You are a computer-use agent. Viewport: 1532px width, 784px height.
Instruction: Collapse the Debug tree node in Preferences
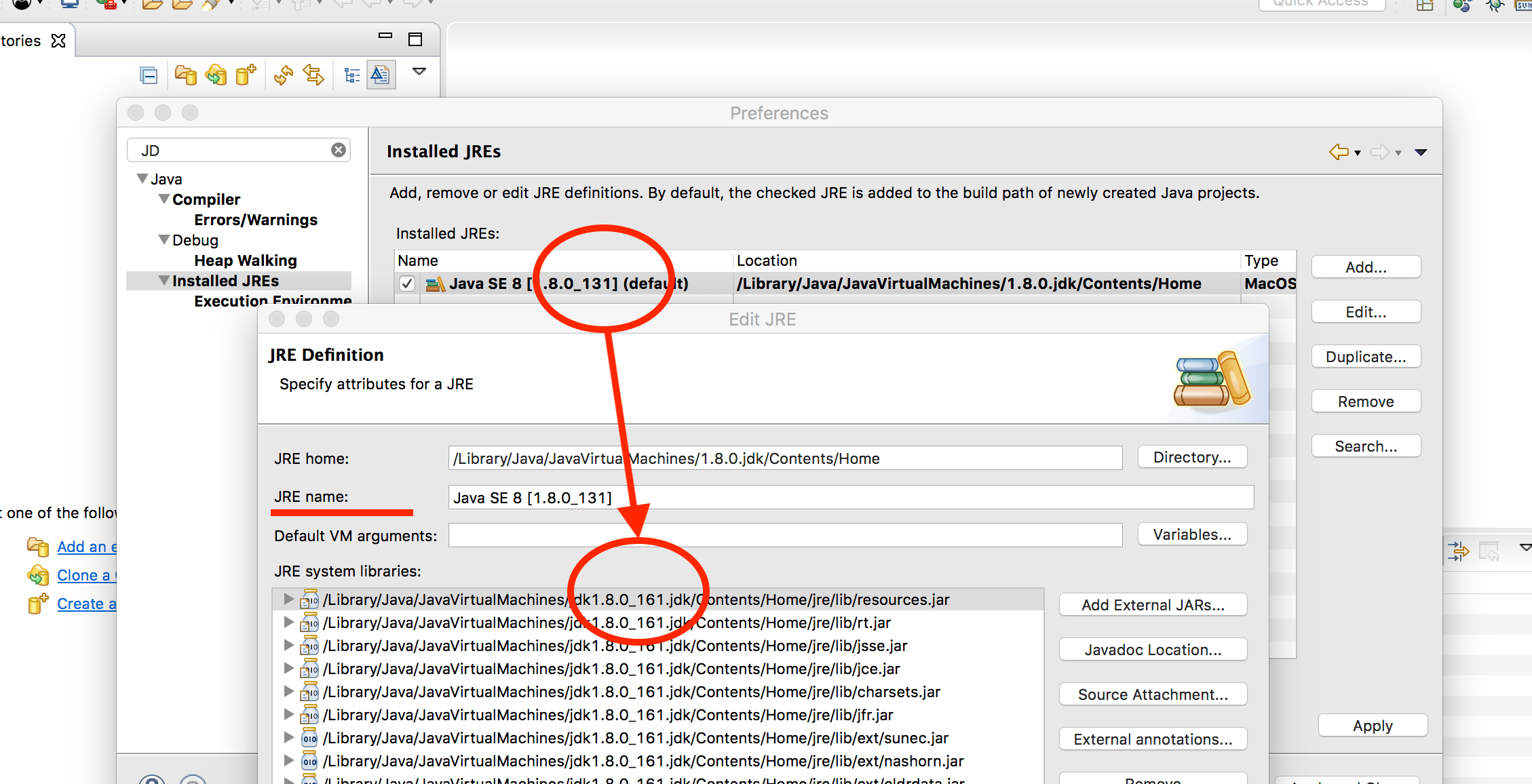[164, 239]
